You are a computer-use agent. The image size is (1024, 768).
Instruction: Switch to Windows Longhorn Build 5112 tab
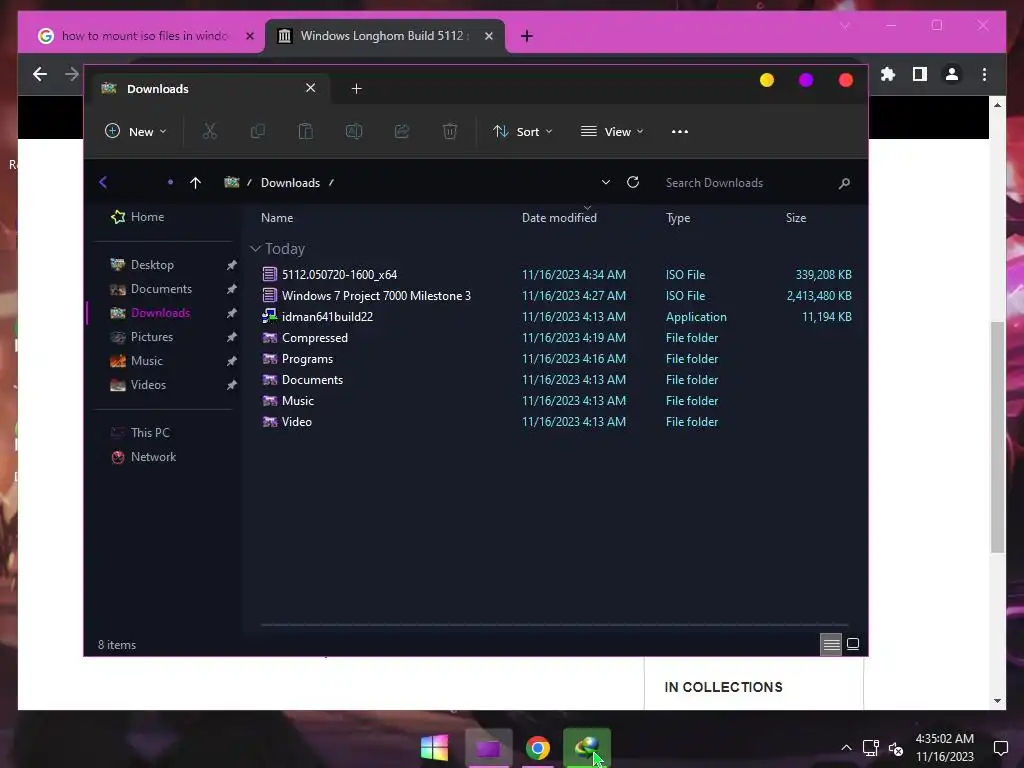(385, 35)
